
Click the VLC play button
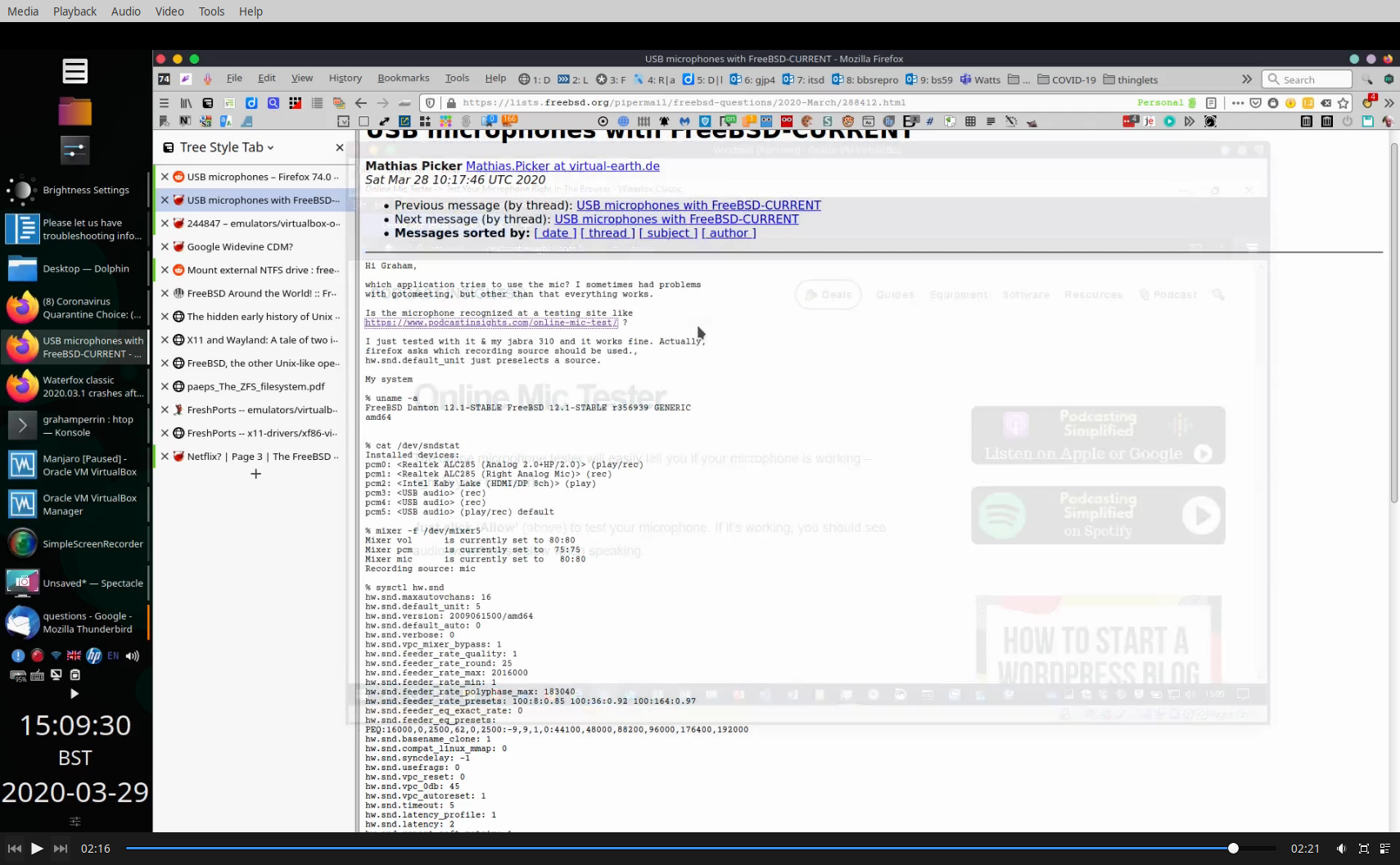pyautogui.click(x=37, y=849)
